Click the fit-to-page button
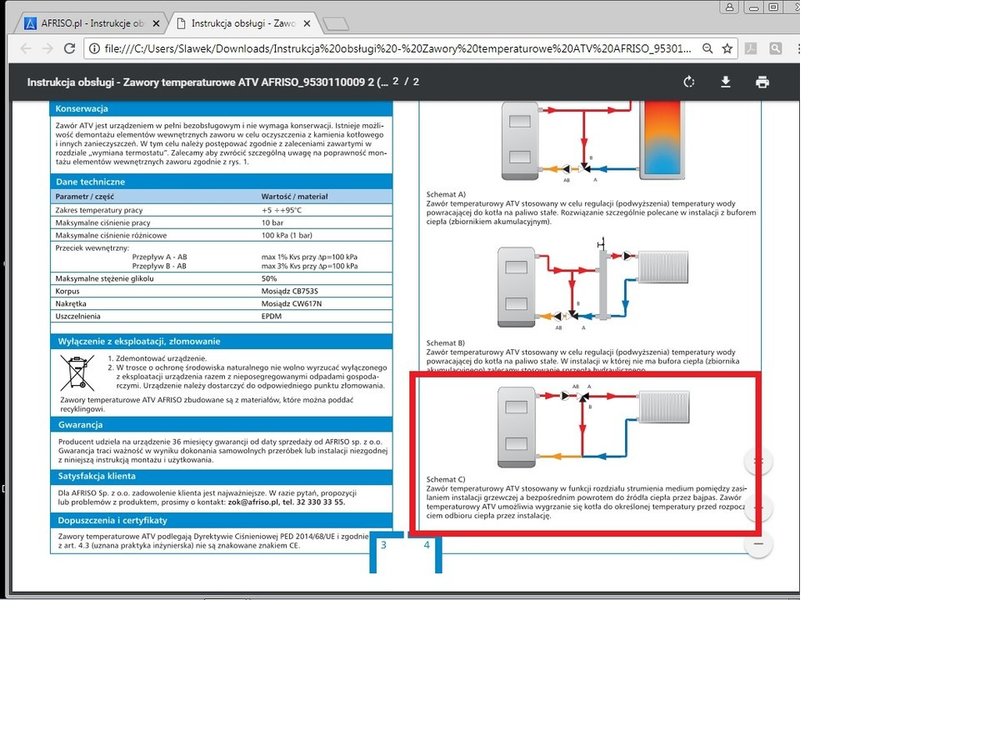The width and height of the screenshot is (1000, 750). pos(759,461)
